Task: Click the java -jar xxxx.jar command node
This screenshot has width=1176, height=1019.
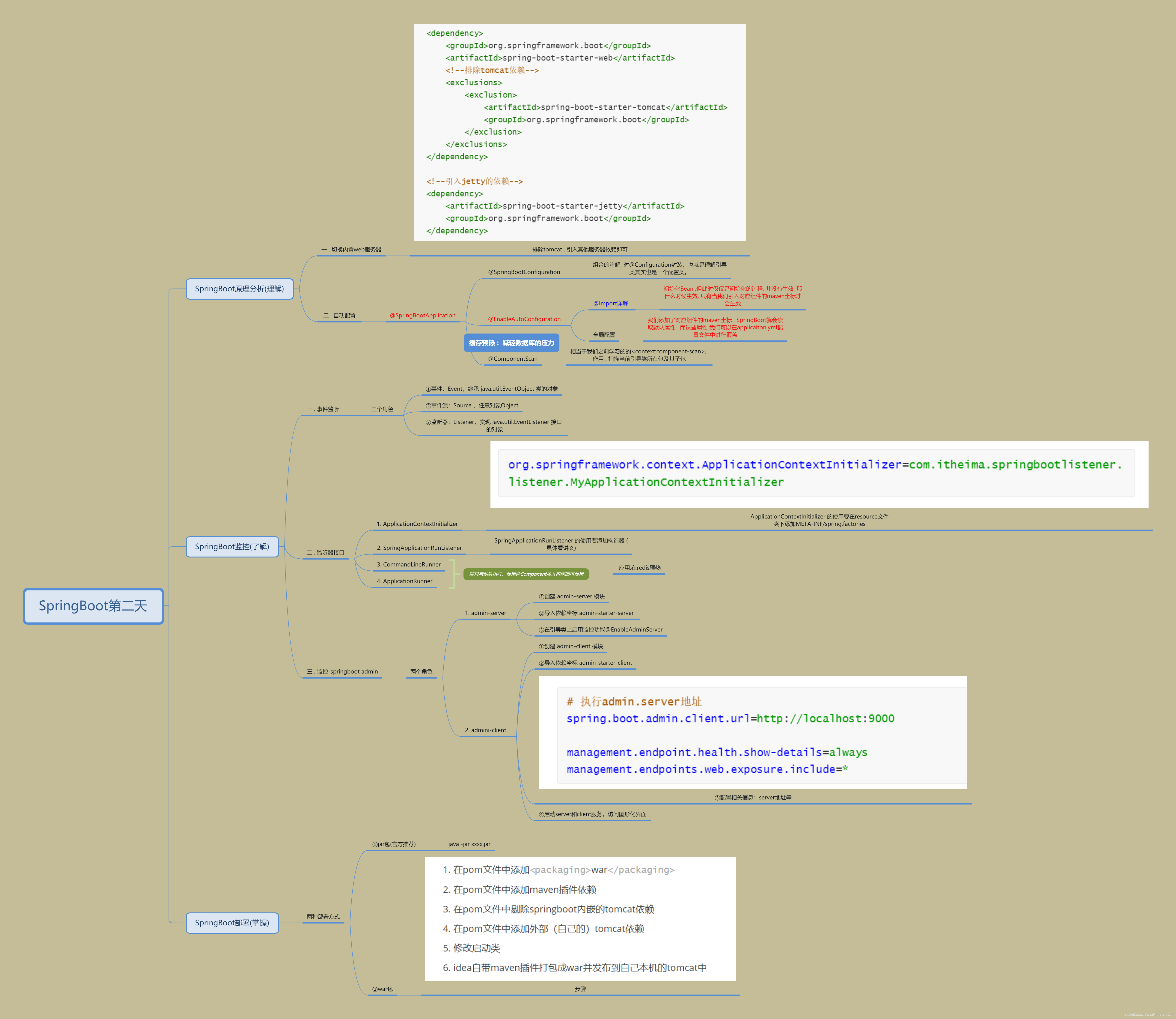Action: tap(469, 844)
